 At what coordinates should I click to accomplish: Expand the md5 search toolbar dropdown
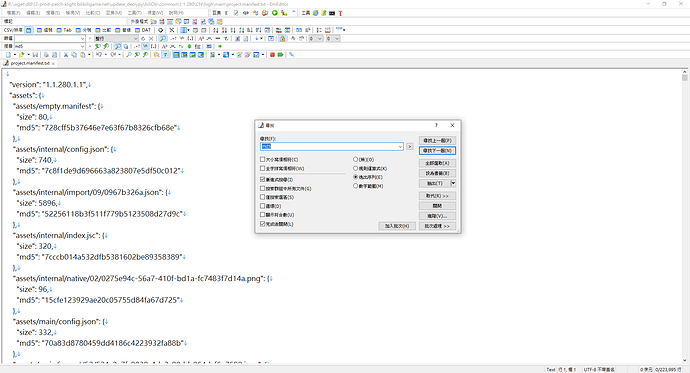pyautogui.click(x=82, y=46)
